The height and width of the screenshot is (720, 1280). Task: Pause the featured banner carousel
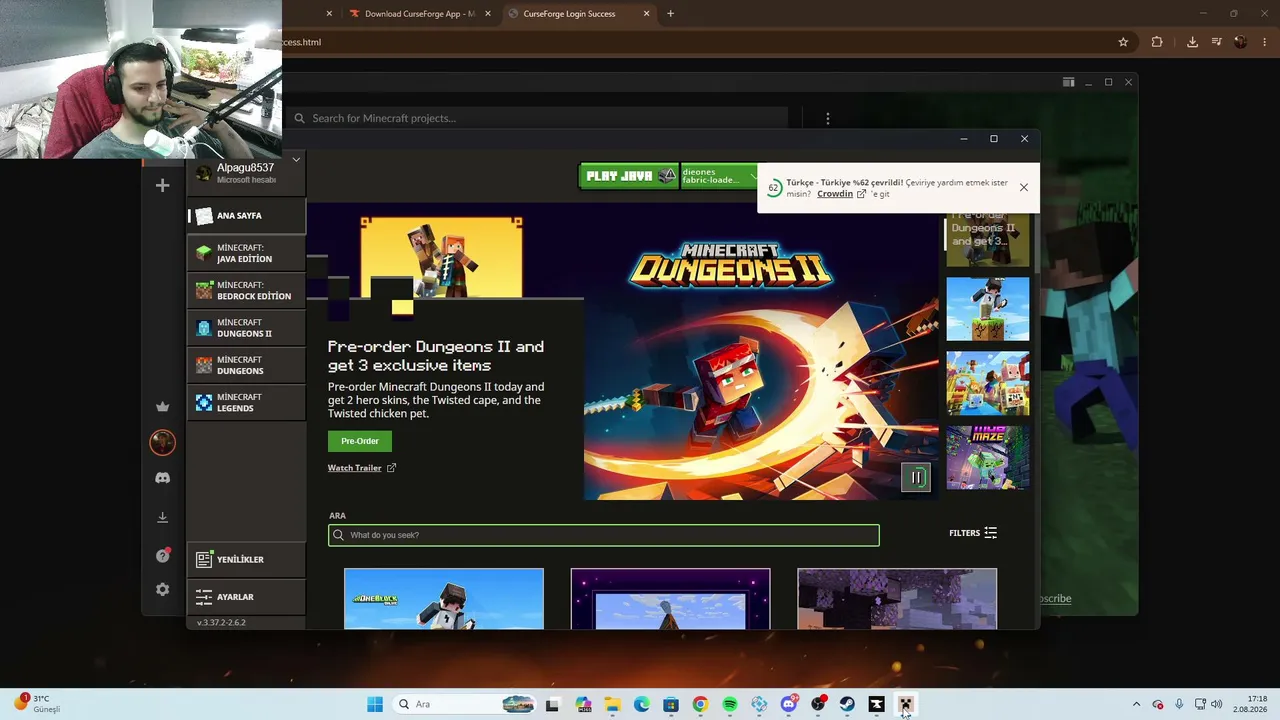916,478
